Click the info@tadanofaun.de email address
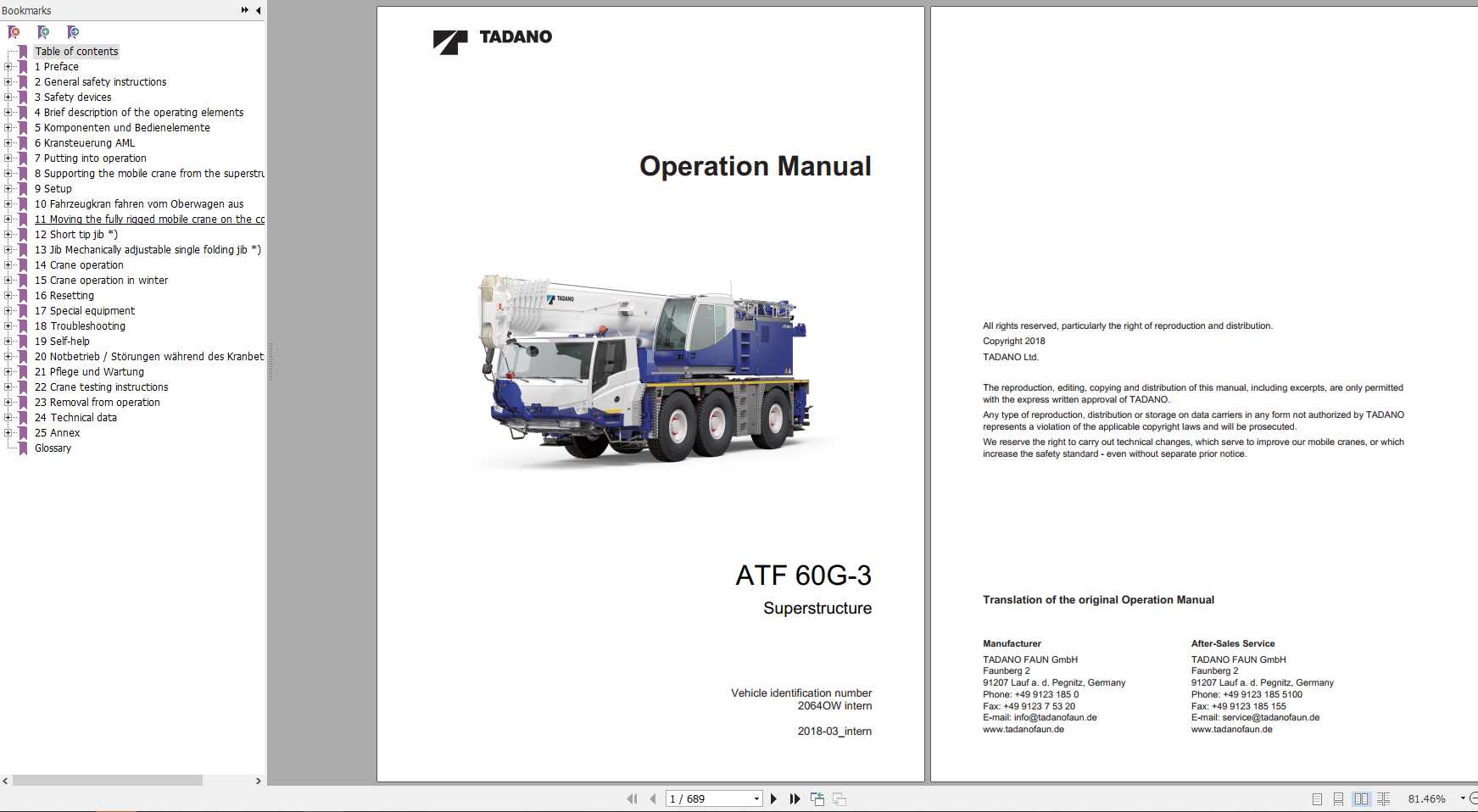The width and height of the screenshot is (1478, 812). (1055, 717)
